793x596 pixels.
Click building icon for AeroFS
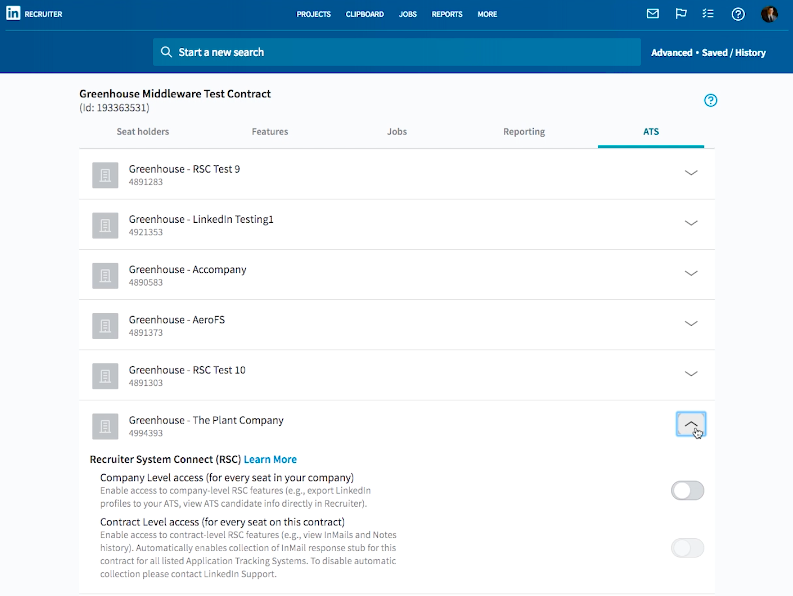105,326
